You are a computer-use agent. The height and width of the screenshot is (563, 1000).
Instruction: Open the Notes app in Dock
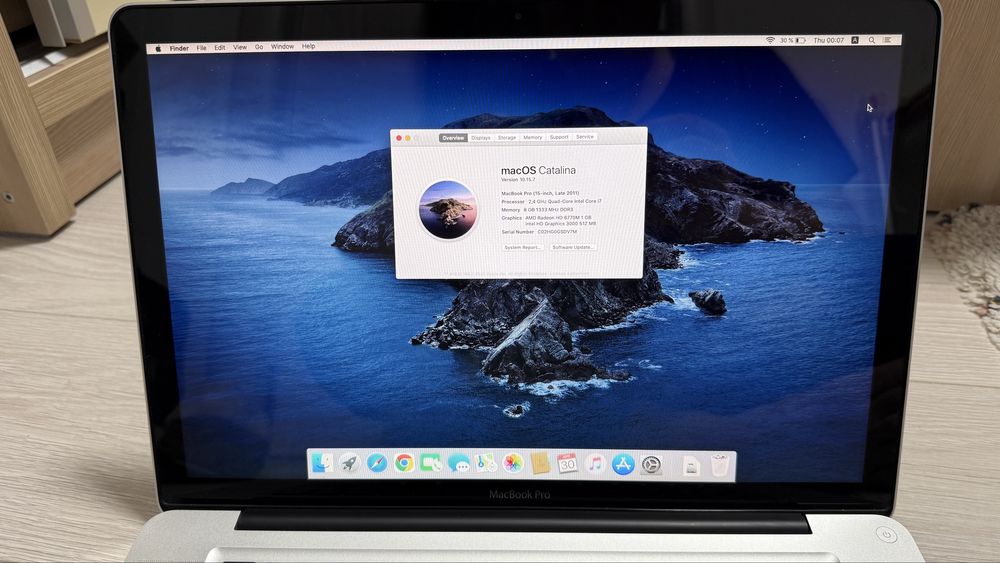coord(540,464)
